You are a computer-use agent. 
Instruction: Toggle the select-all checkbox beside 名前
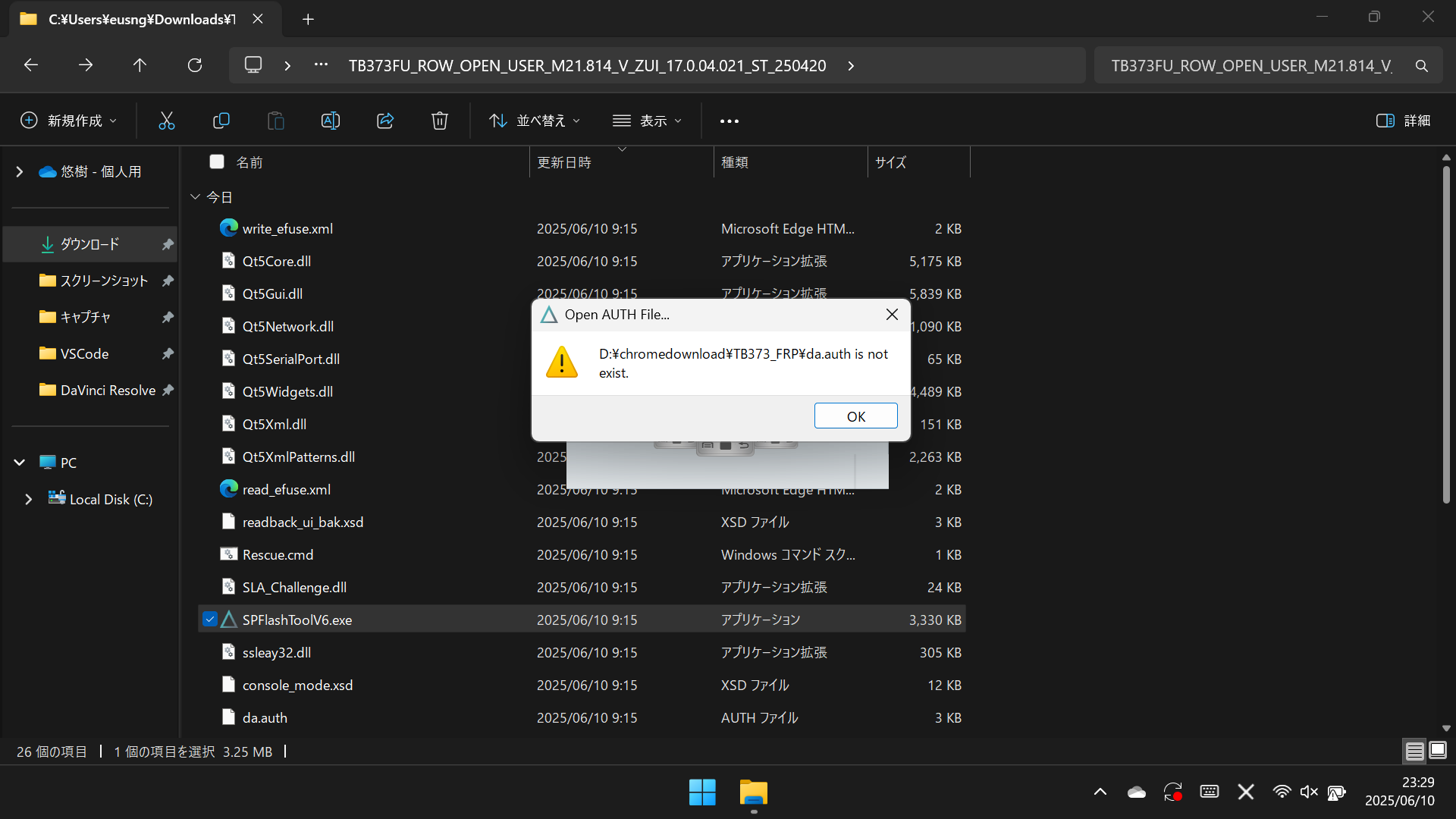coord(217,162)
